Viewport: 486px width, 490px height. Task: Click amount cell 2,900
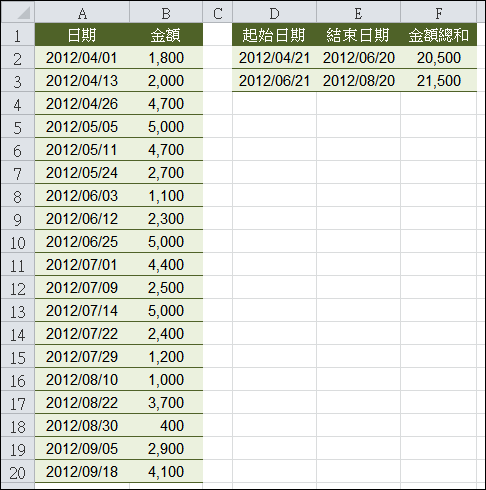(x=166, y=449)
